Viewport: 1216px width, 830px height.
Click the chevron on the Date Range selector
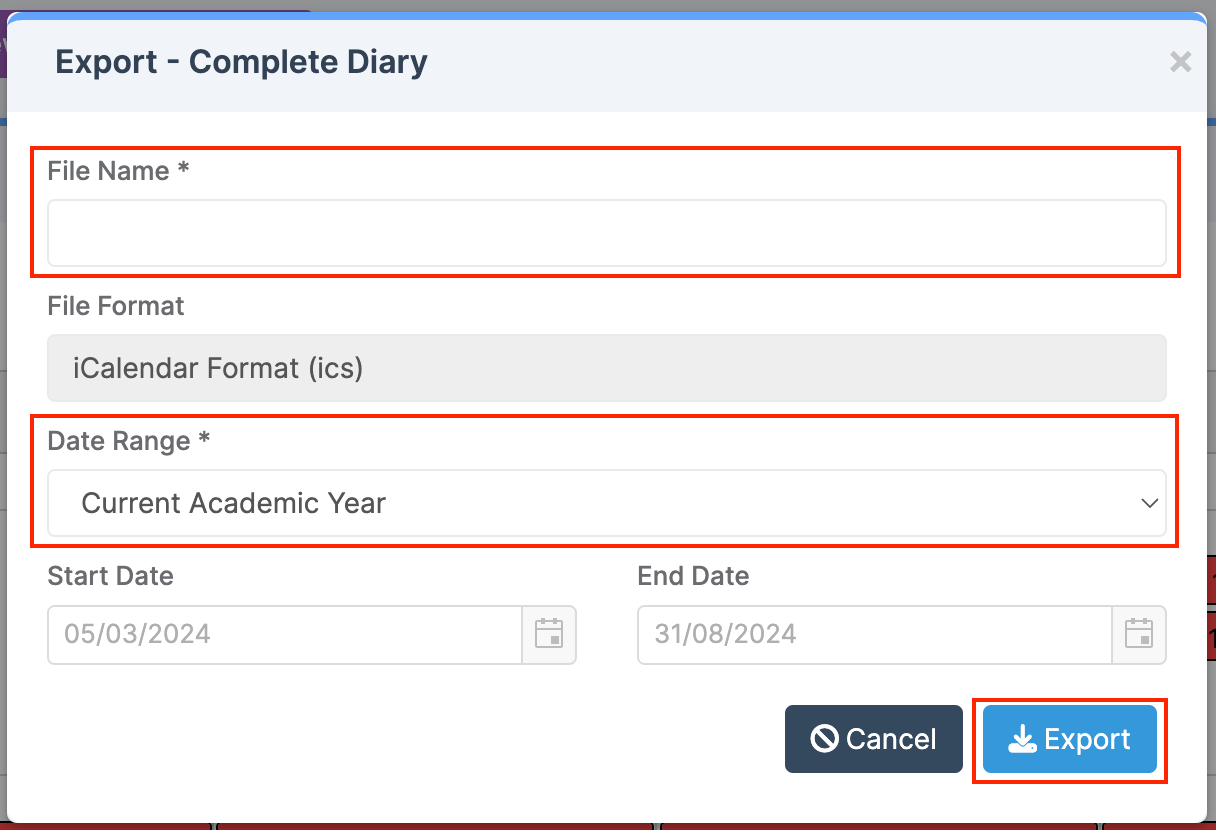[x=1148, y=503]
